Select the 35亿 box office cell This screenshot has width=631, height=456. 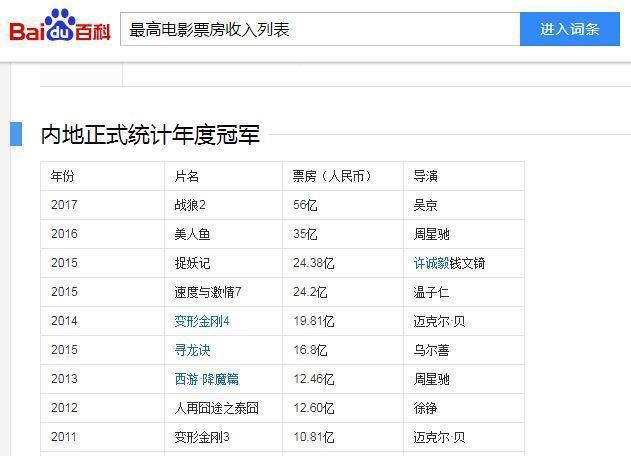tap(343, 234)
